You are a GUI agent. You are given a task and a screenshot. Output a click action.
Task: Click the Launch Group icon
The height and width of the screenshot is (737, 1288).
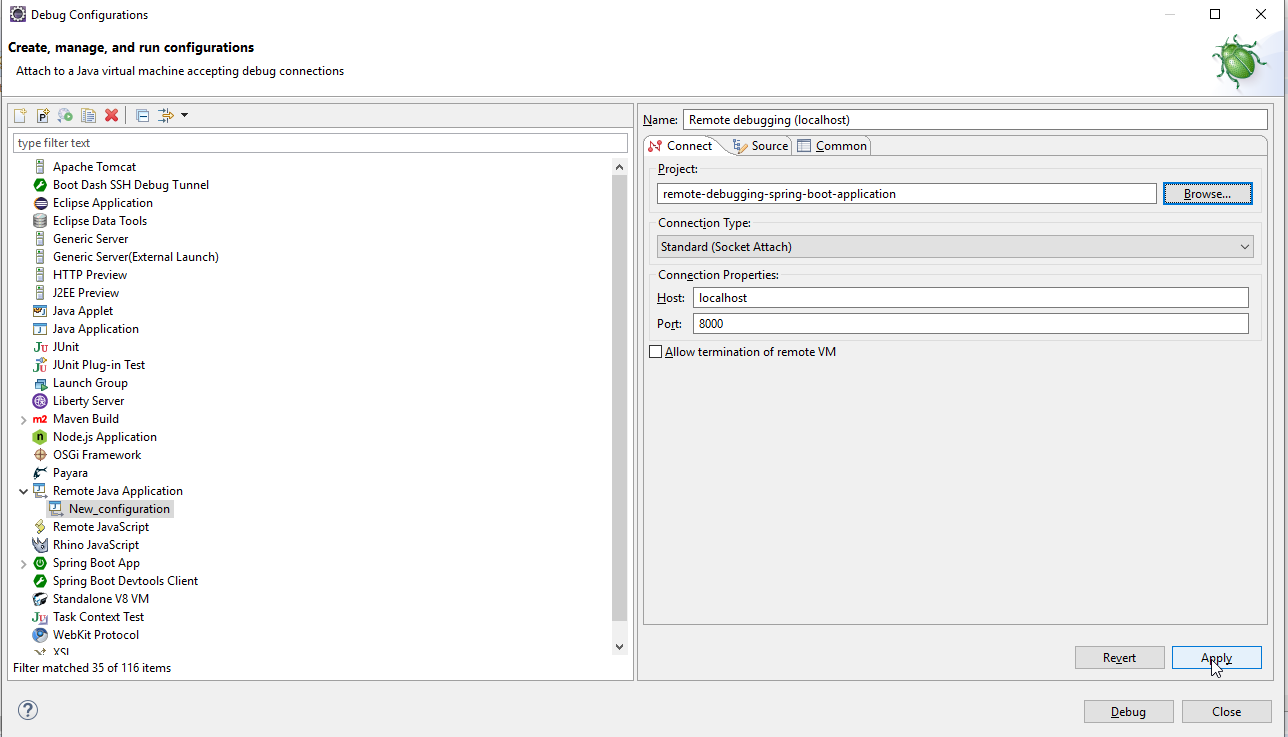click(x=40, y=383)
